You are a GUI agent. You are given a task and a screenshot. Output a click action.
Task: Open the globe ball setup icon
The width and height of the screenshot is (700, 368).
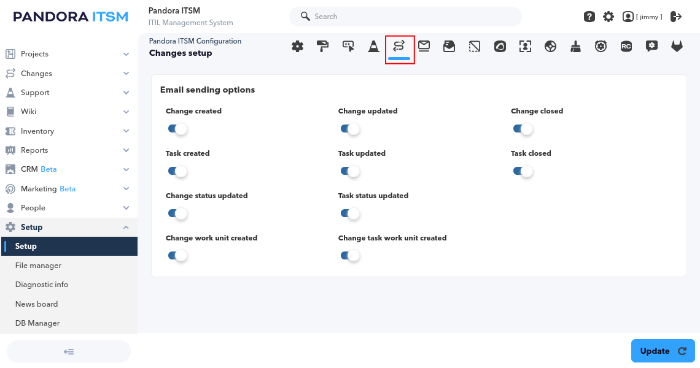coord(550,46)
